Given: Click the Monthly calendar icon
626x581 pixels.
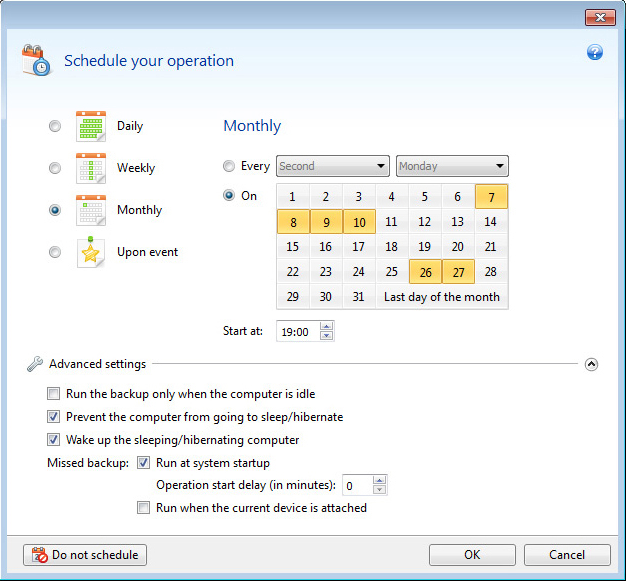Looking at the screenshot, I should pos(91,210).
